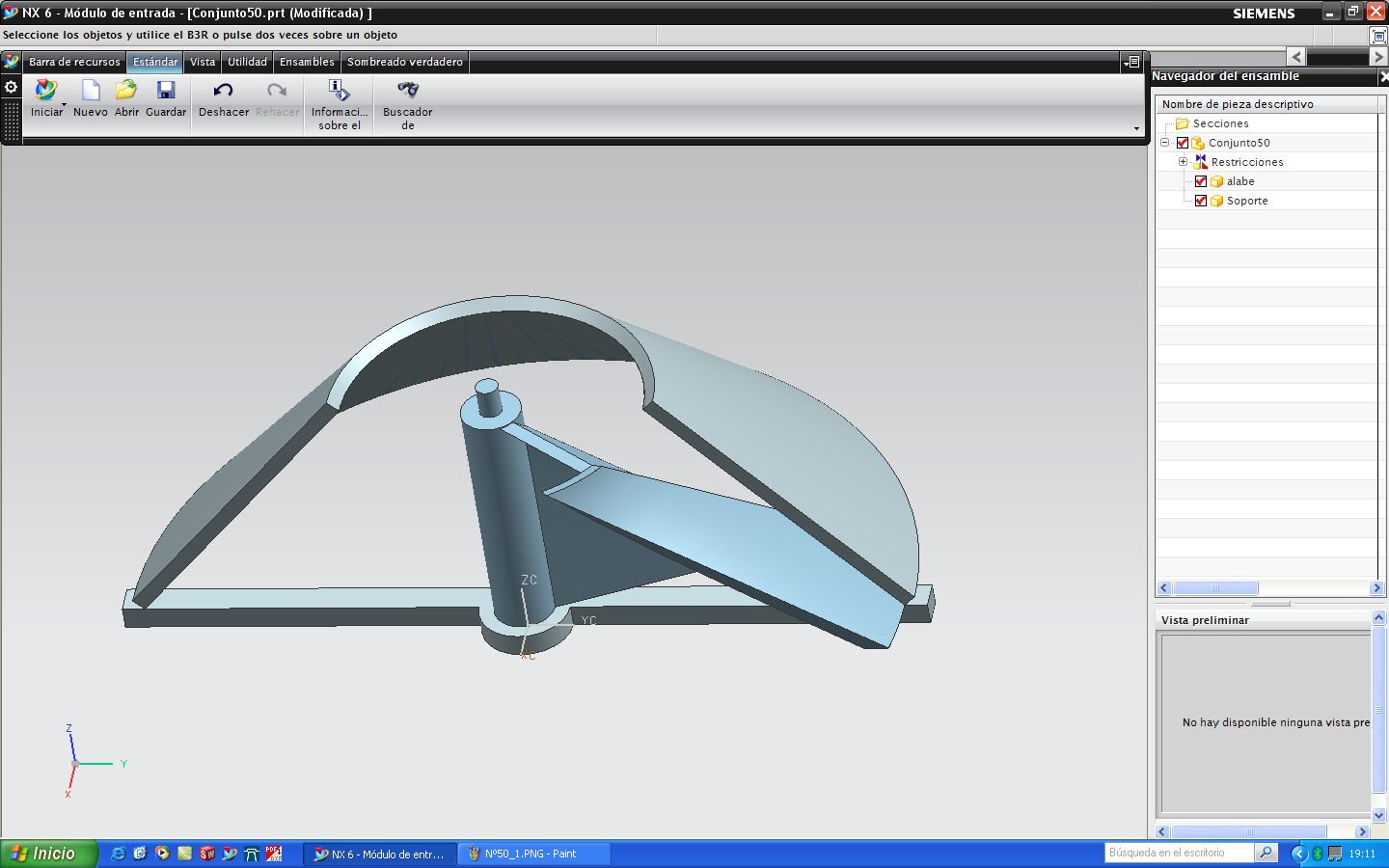The height and width of the screenshot is (868, 1389).
Task: Open the PDF-XChange quick launch icon
Action: (274, 854)
